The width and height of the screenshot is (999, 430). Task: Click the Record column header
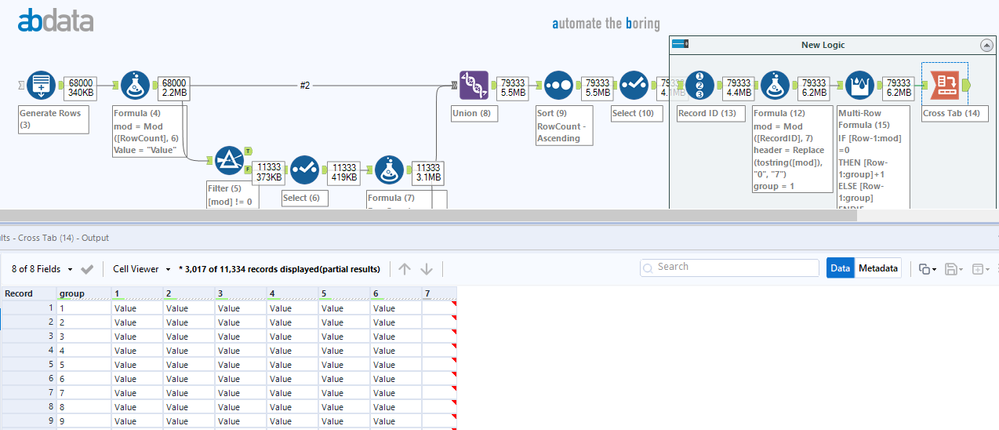(28, 294)
